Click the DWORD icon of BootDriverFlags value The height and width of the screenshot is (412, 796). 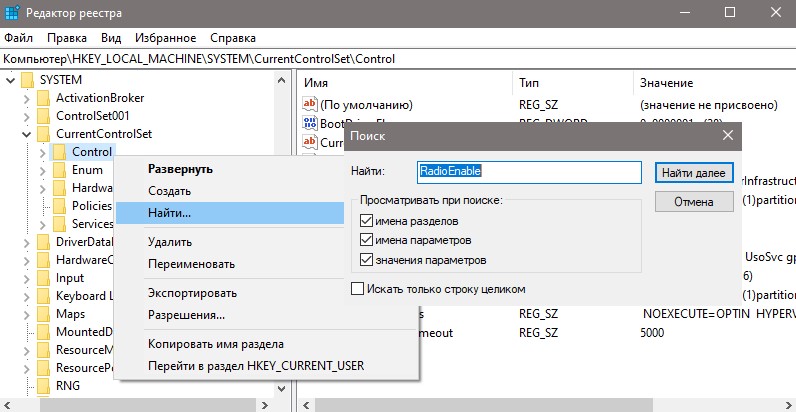pyautogui.click(x=309, y=122)
